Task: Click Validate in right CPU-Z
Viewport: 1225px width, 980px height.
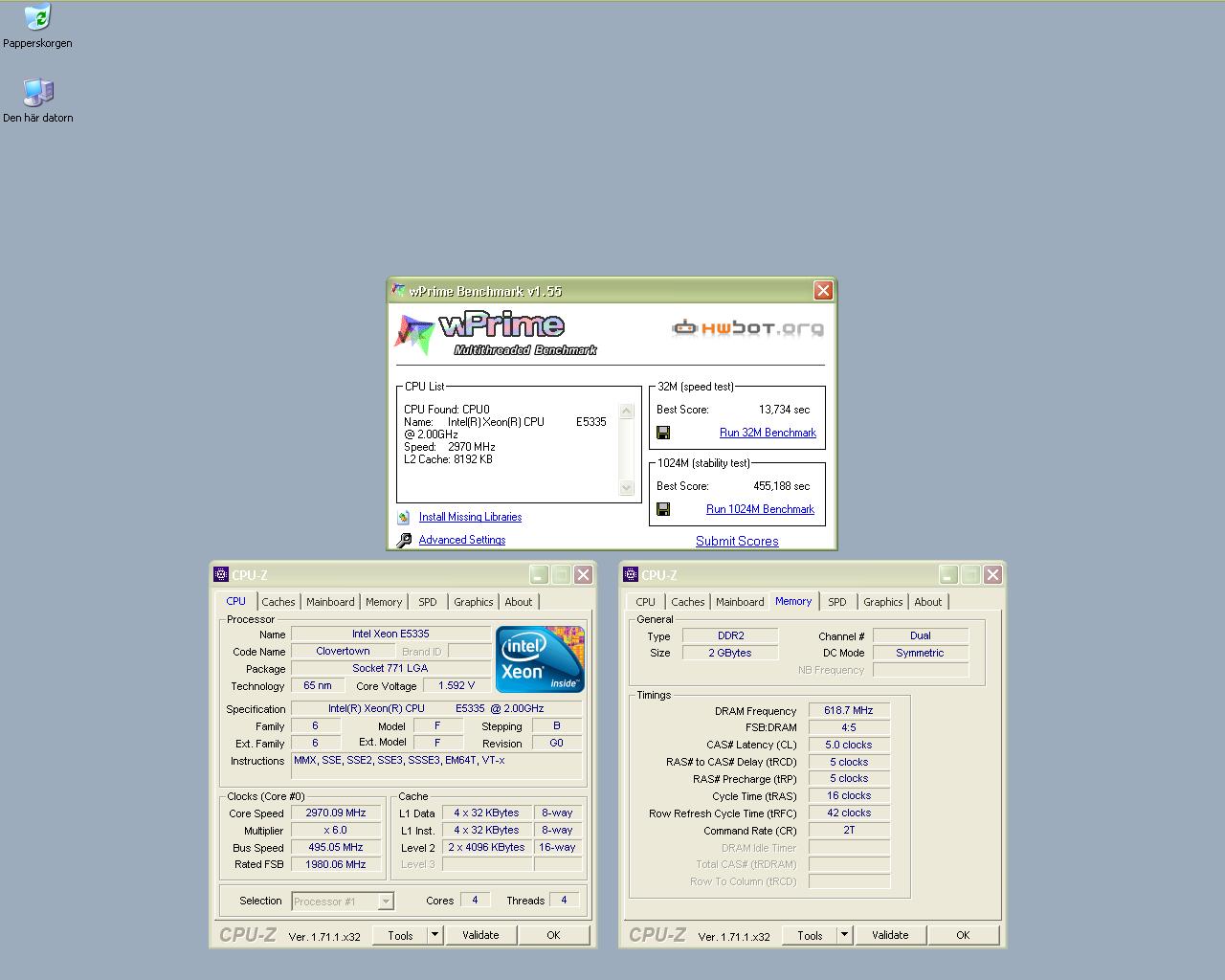Action: (x=890, y=935)
